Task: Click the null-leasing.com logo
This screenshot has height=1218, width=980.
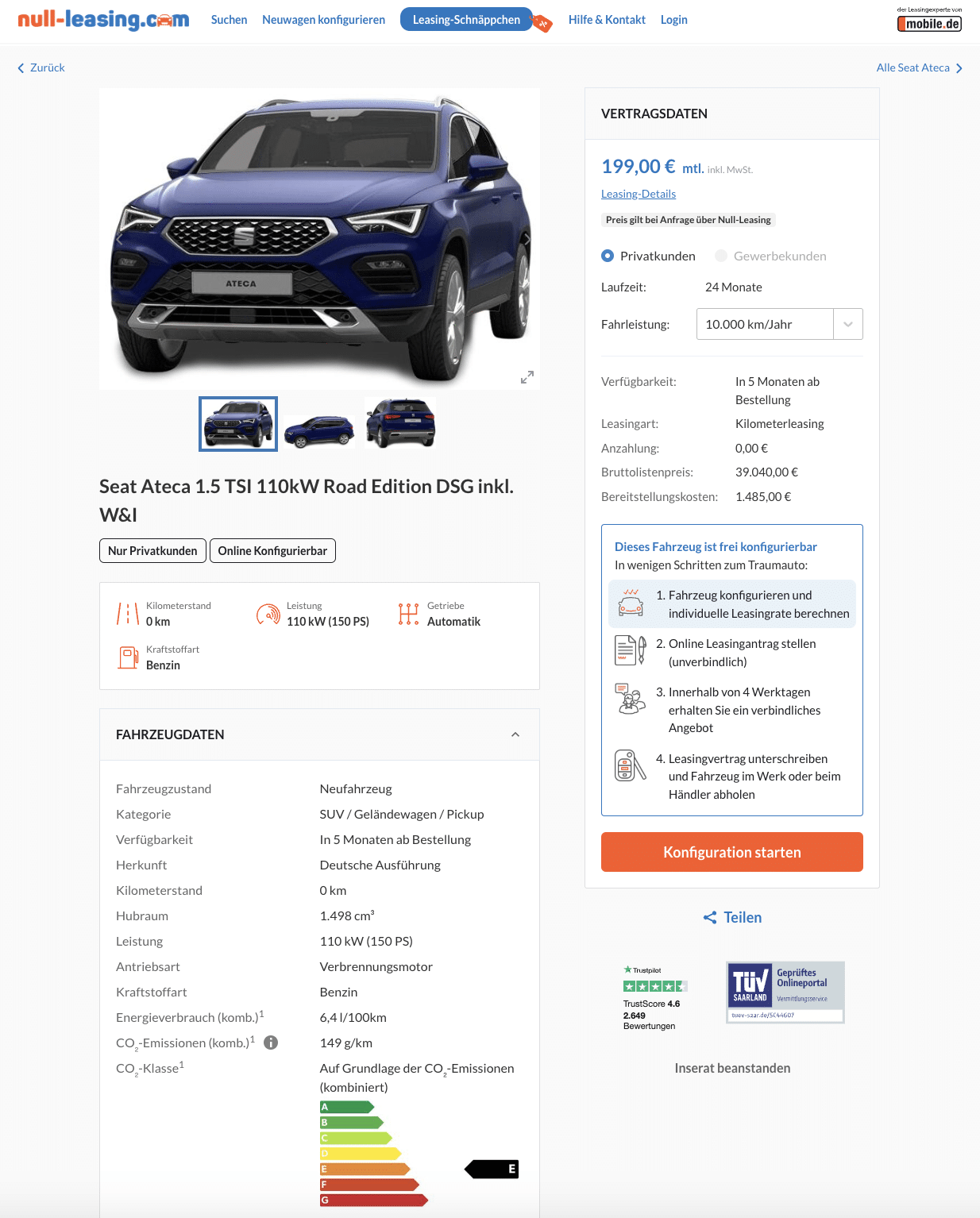Action: [x=103, y=20]
